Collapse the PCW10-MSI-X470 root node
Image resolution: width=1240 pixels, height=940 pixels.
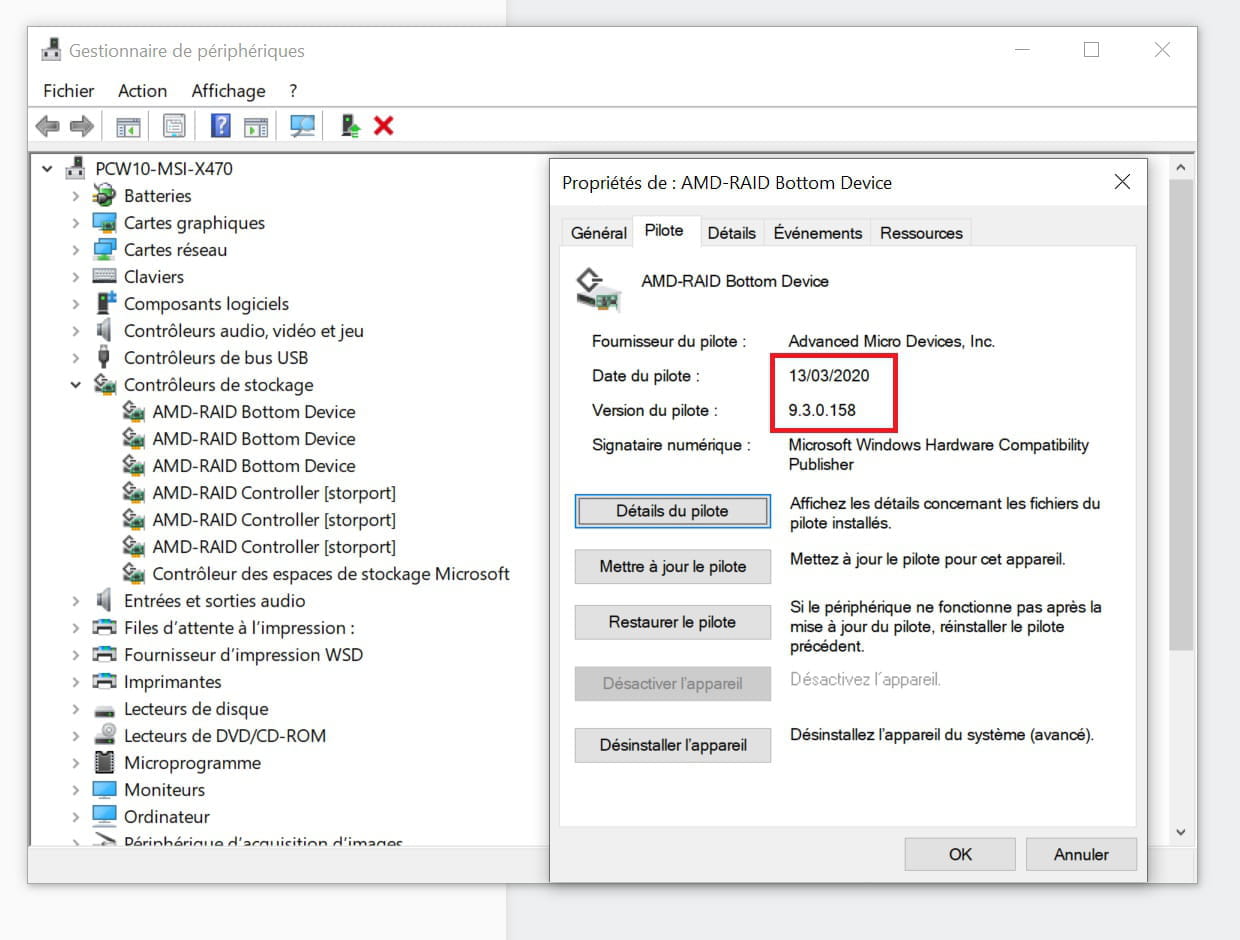pos(47,169)
